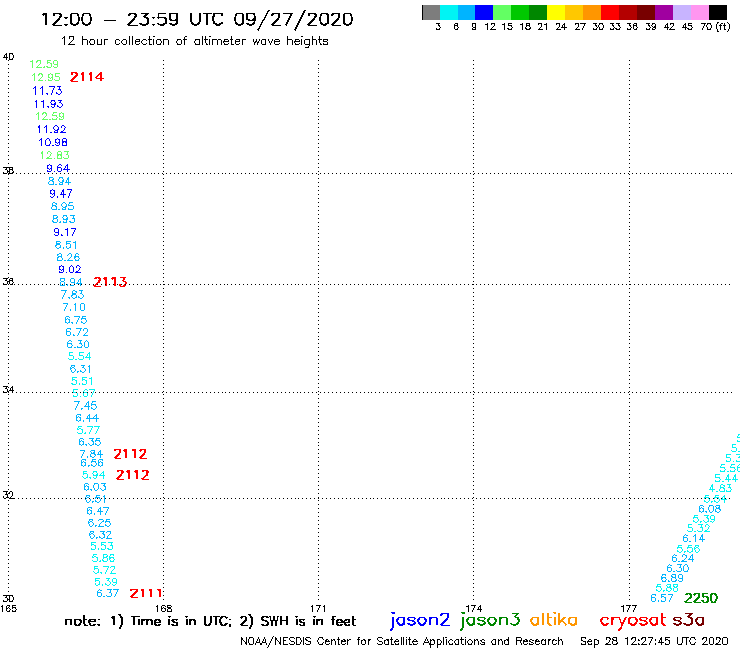The image size is (740, 650).
Task: Click the red time label 2111
Action: 146,593
